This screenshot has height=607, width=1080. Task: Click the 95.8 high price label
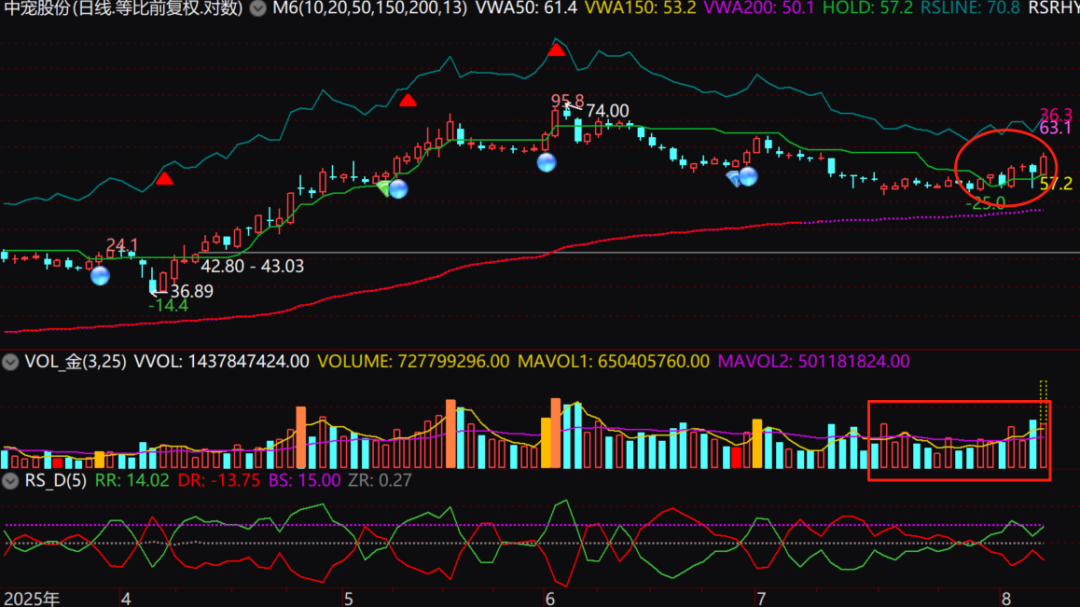click(x=567, y=101)
